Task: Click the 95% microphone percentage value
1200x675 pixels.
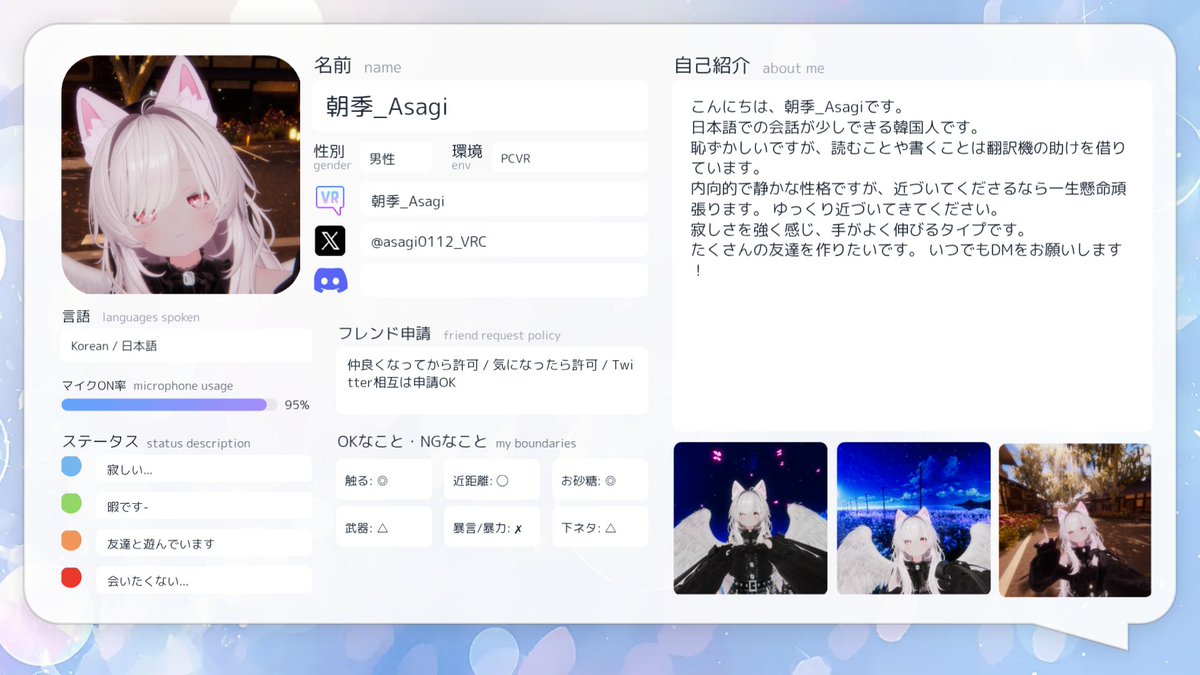Action: pos(297,405)
